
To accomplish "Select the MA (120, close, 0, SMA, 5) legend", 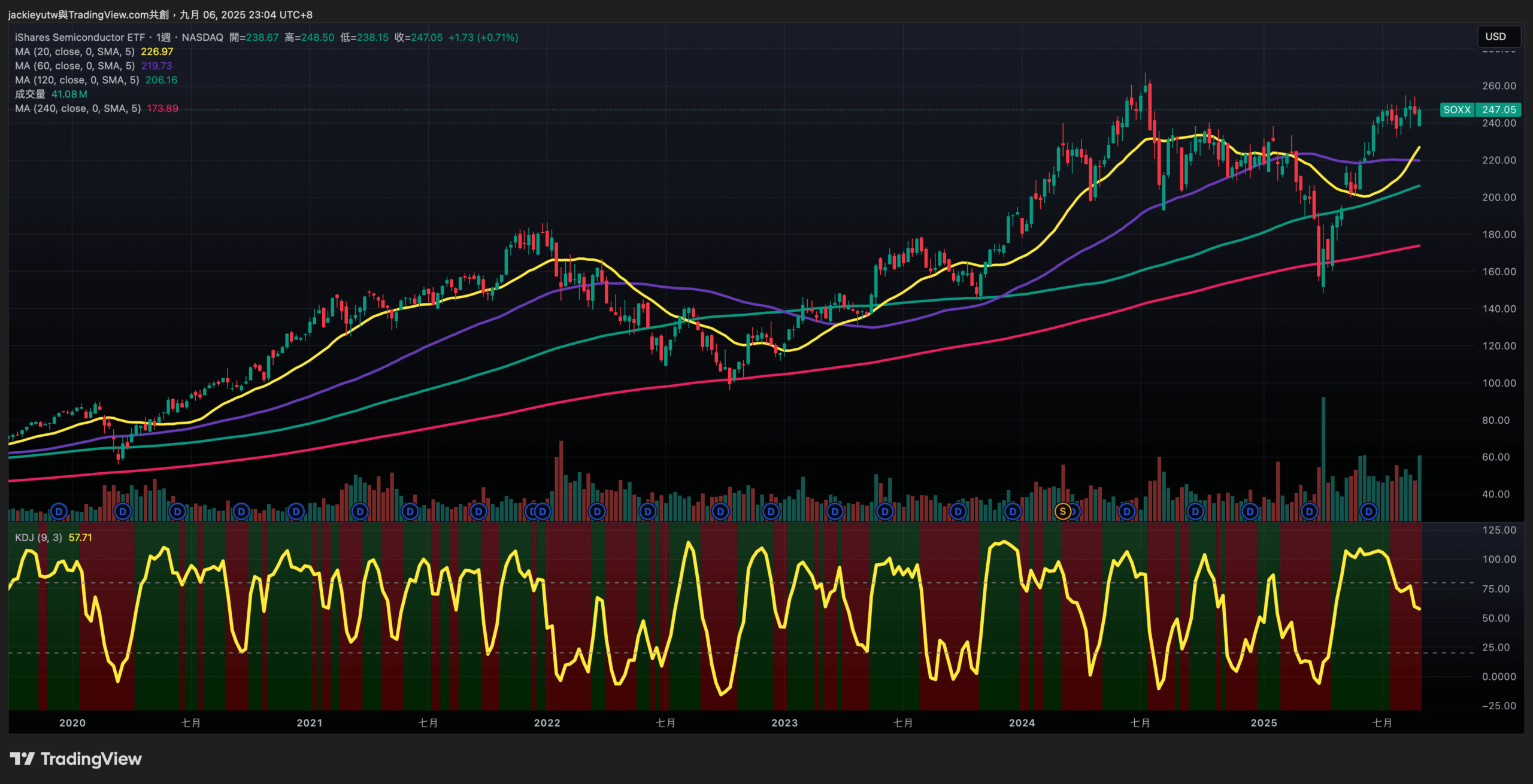I will (77, 80).
